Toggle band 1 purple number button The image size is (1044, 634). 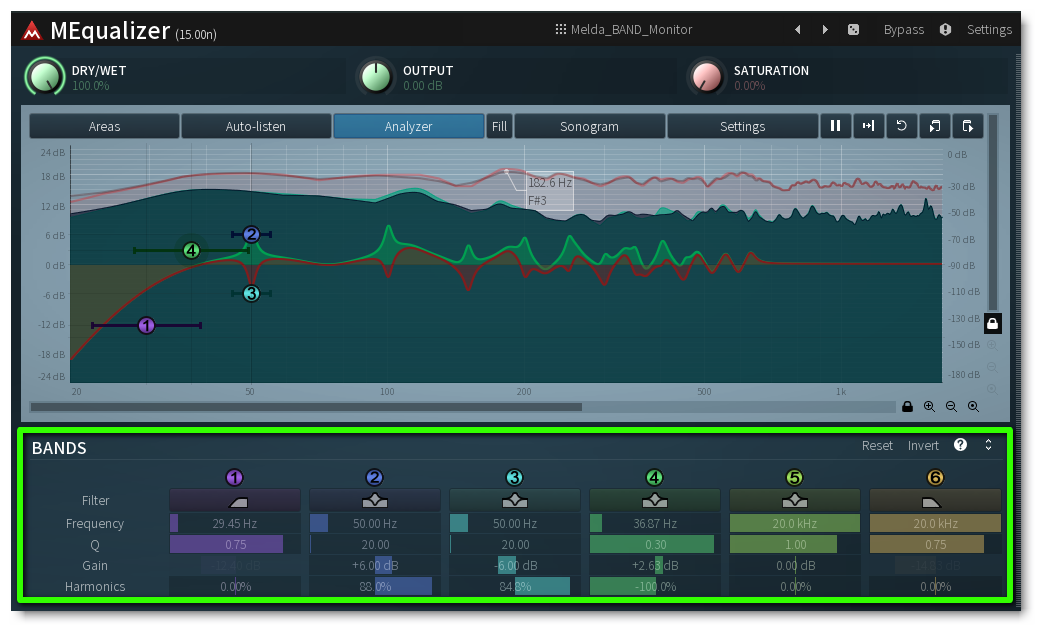[234, 477]
